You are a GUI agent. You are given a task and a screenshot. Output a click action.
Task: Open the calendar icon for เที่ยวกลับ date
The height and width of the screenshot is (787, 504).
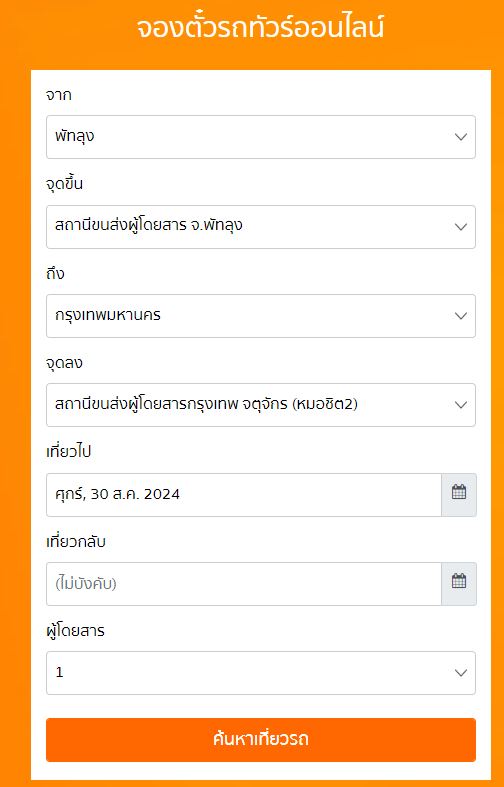click(459, 584)
